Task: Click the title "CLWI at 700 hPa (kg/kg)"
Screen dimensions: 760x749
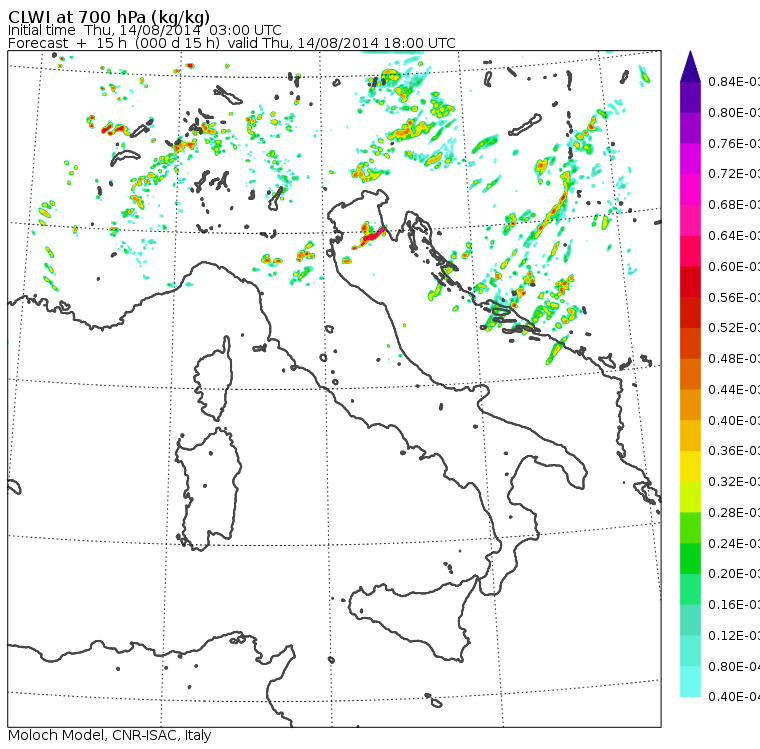Action: tap(109, 17)
